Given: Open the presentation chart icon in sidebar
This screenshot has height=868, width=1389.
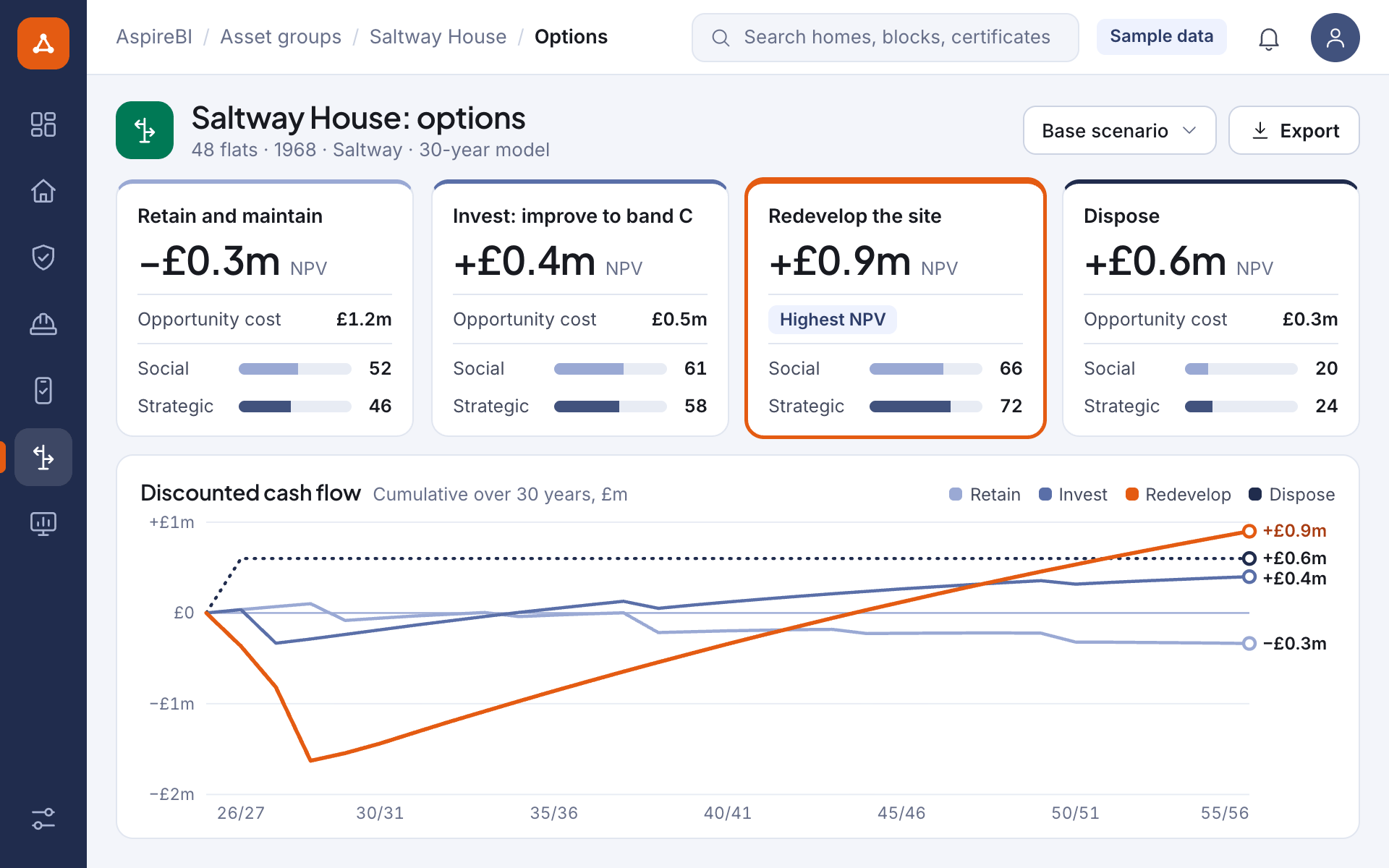Looking at the screenshot, I should coord(43,524).
